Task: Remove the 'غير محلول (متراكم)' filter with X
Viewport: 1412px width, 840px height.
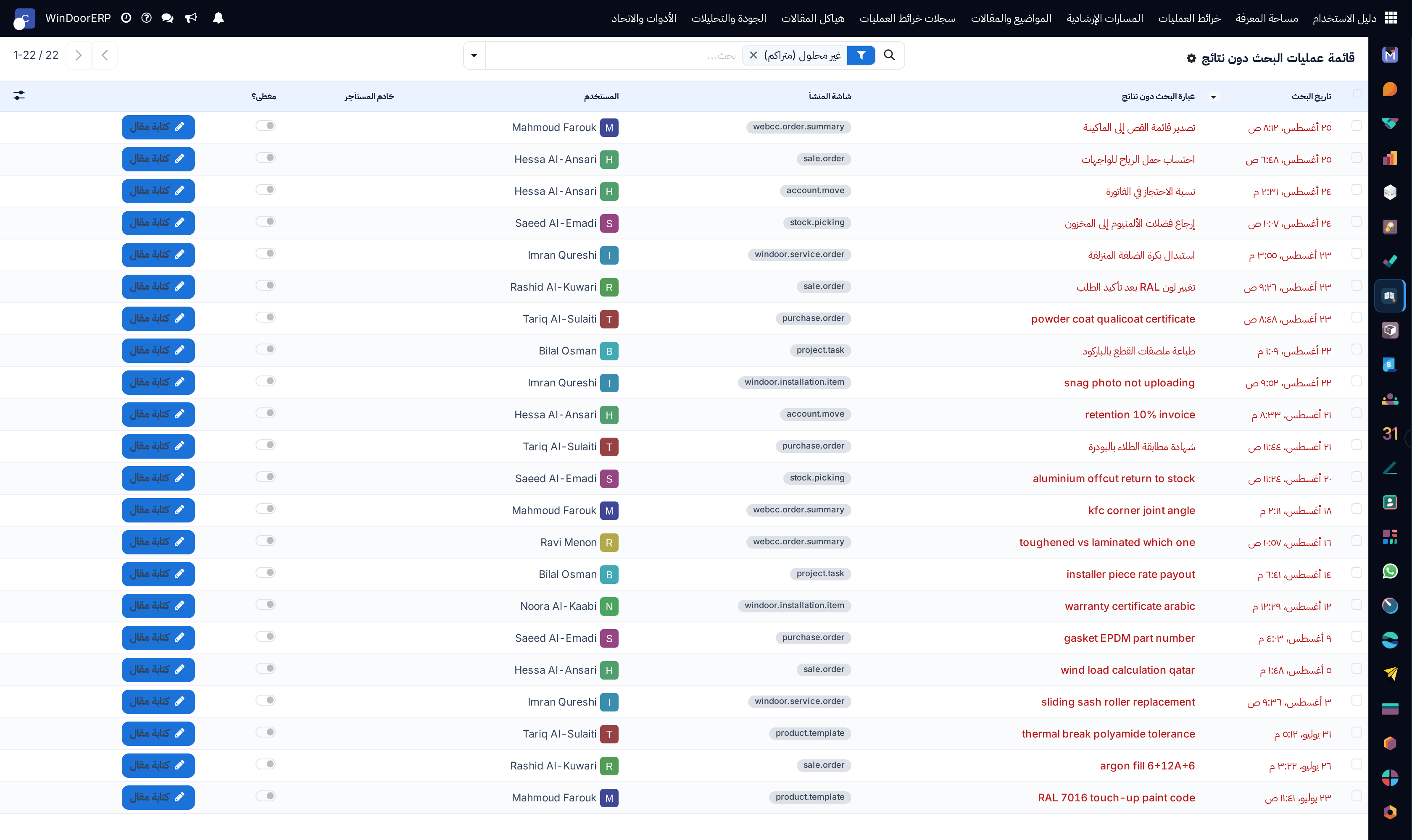Action: pyautogui.click(x=753, y=55)
